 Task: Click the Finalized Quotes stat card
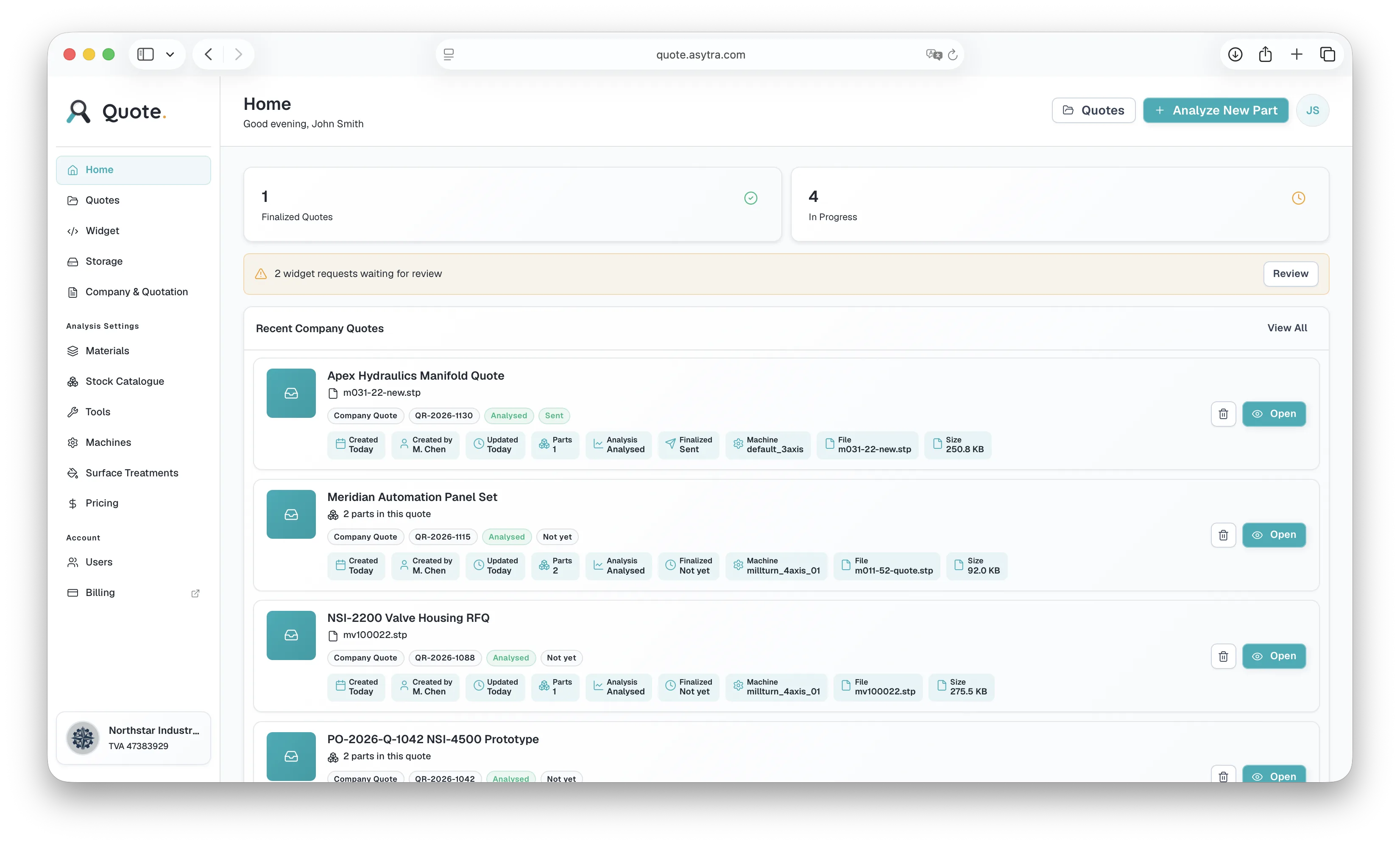pos(513,204)
